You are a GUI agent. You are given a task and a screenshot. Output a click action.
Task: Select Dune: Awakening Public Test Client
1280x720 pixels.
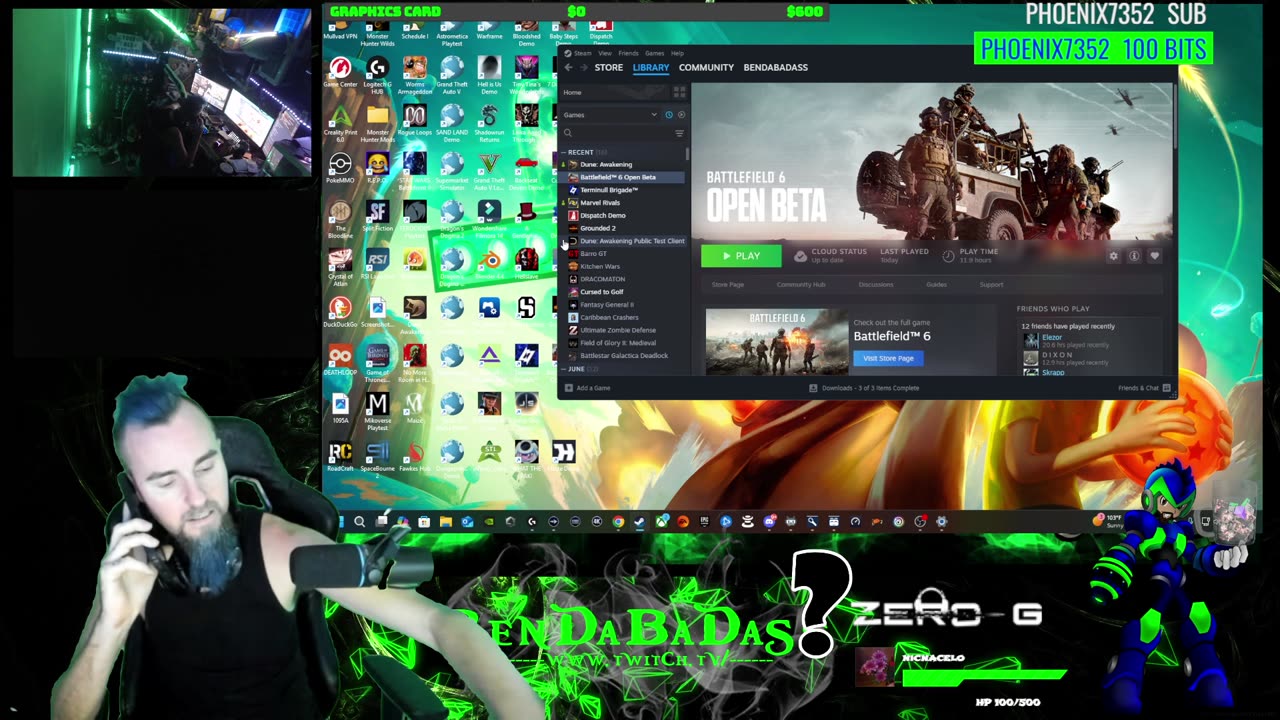(x=632, y=241)
